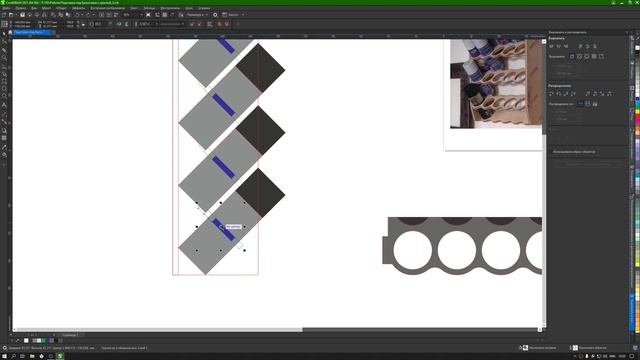Click the Undo icon in standard toolbar
The height and width of the screenshot is (360, 640).
coord(77,15)
